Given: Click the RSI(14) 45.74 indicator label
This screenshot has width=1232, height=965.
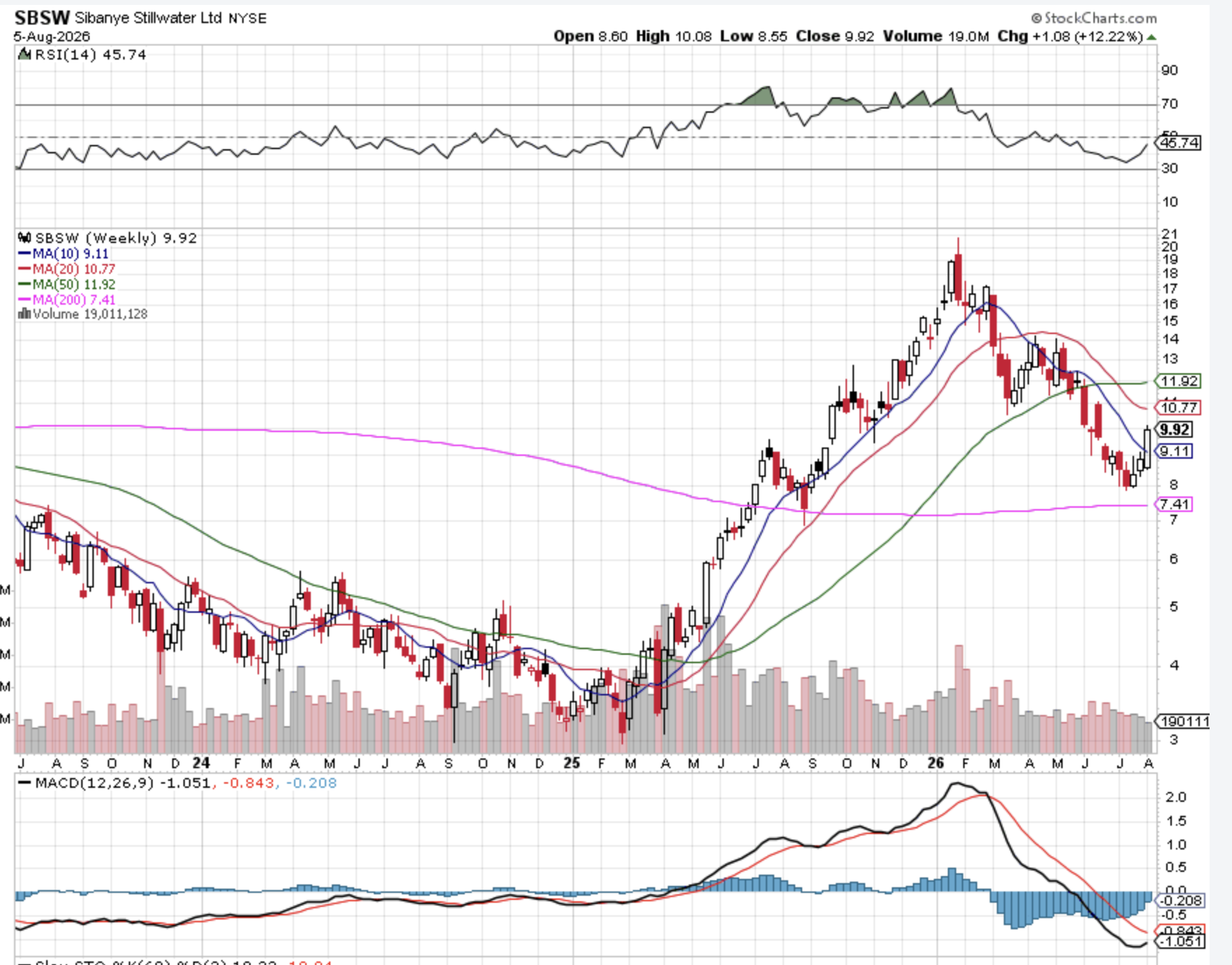Looking at the screenshot, I should [90, 55].
